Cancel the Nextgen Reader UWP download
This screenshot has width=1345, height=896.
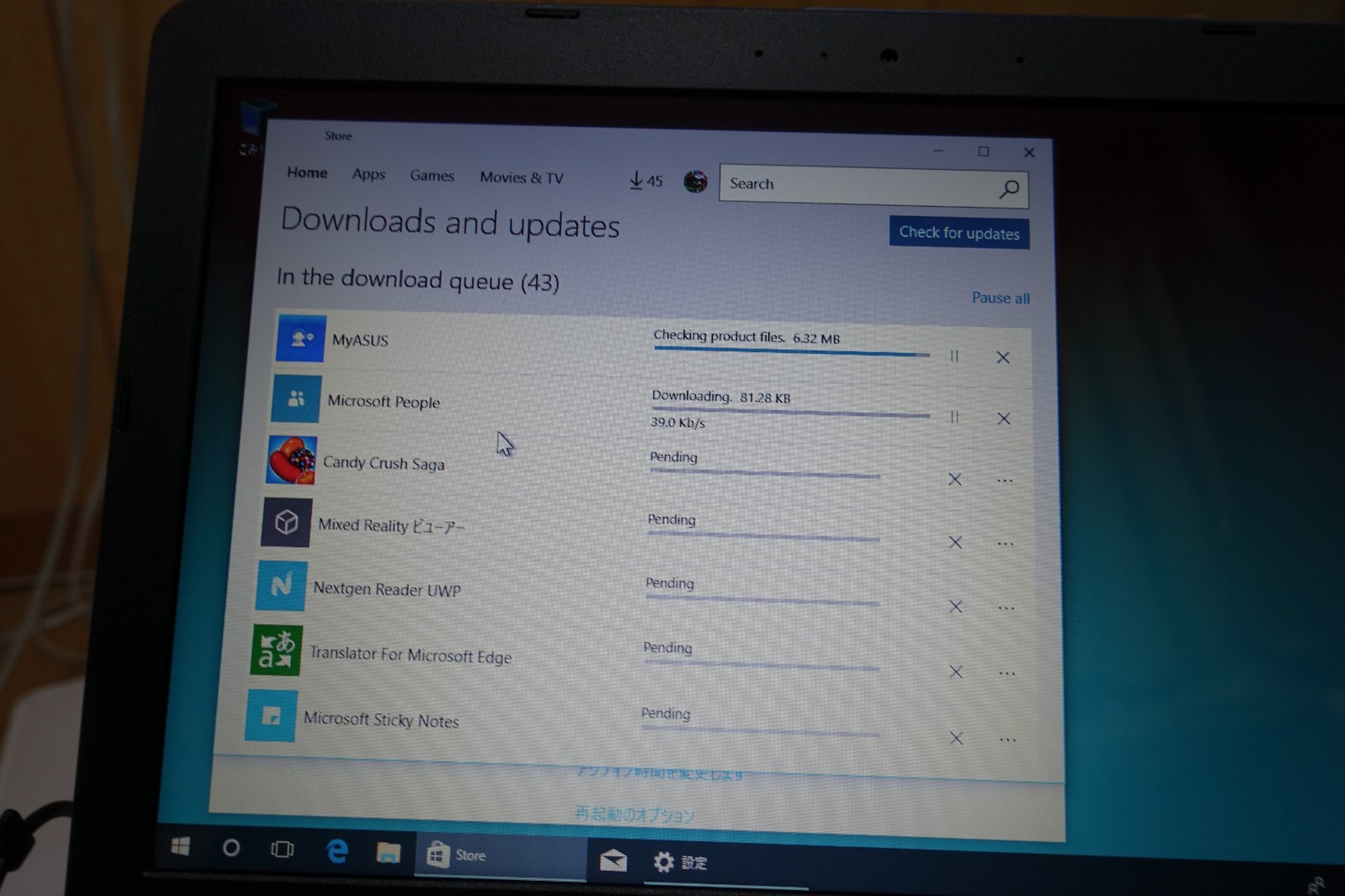tap(956, 606)
